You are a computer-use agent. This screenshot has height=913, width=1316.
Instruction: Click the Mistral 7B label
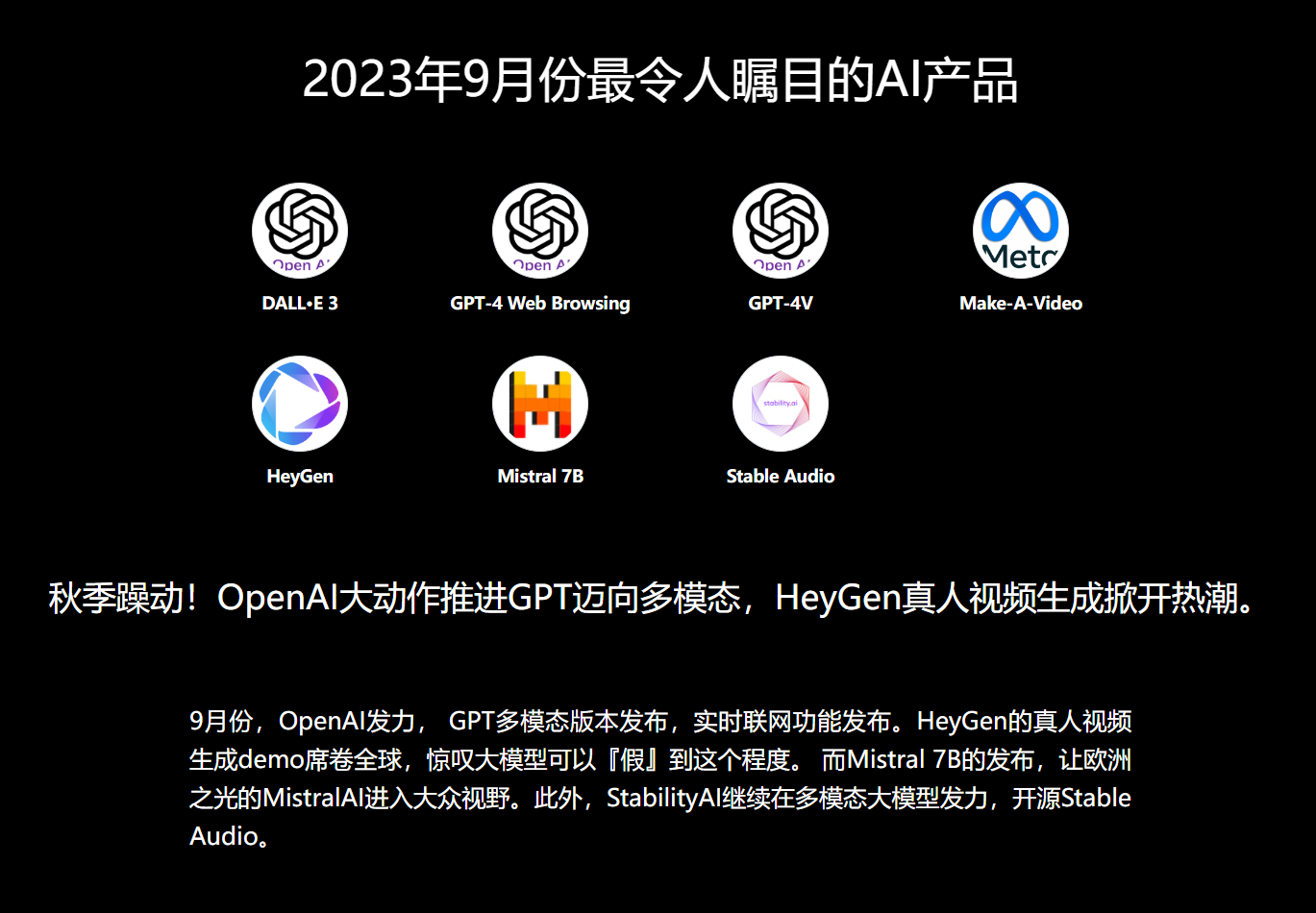(540, 476)
